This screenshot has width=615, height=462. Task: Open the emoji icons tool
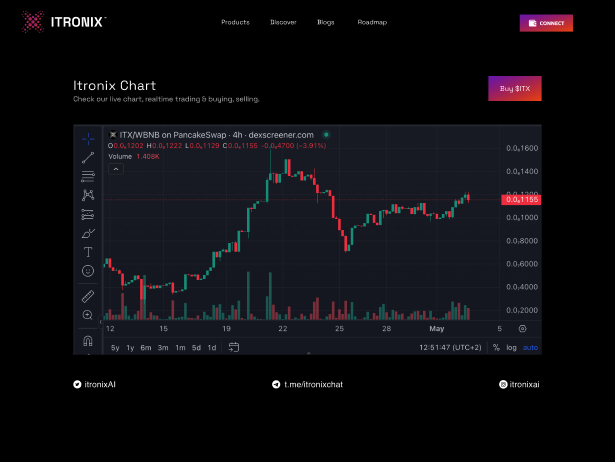coord(88,271)
